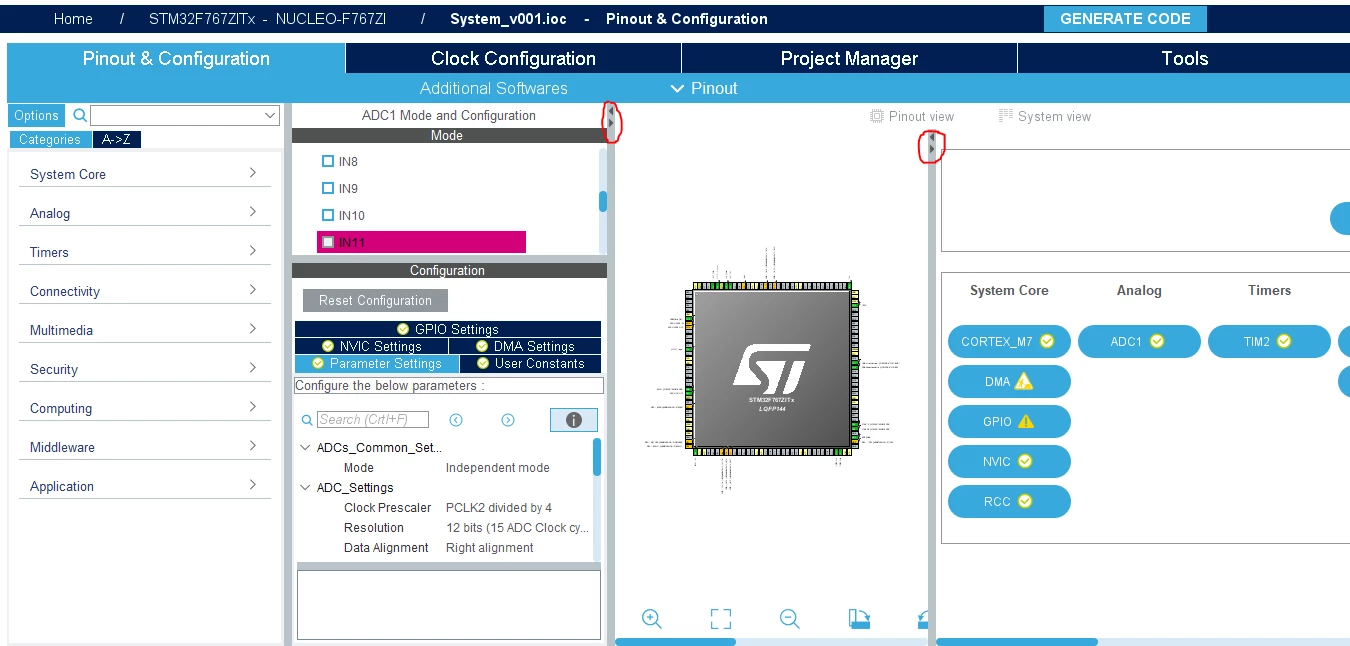Click the GENERATE CODE button
Viewport: 1350px width, 646px height.
(x=1125, y=19)
